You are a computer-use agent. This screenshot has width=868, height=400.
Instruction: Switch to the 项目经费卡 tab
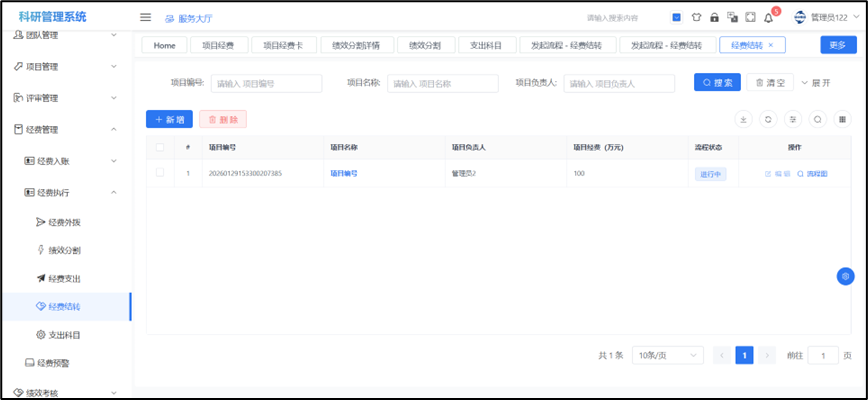click(282, 45)
